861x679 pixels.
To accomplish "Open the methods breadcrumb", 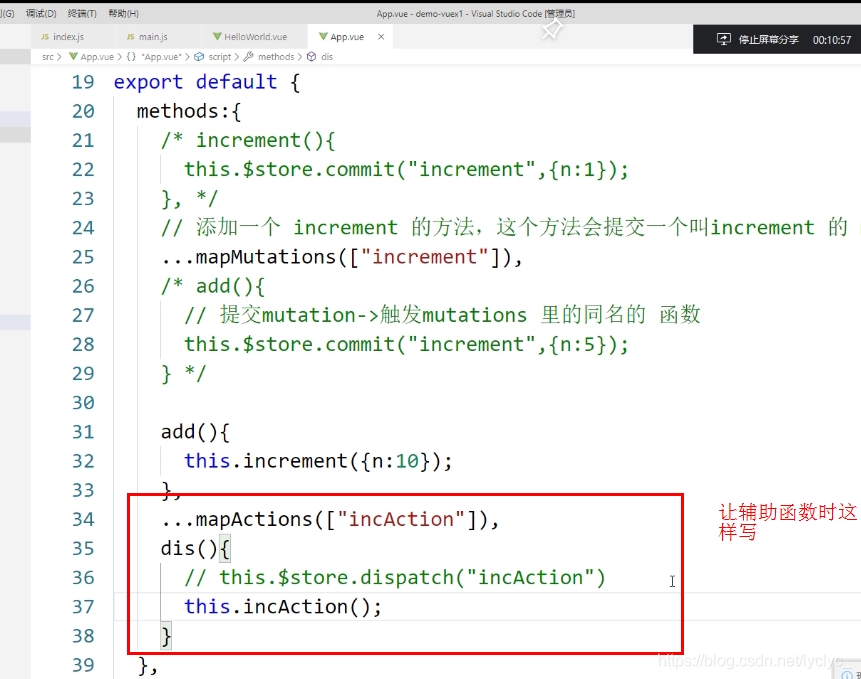I will click(276, 57).
